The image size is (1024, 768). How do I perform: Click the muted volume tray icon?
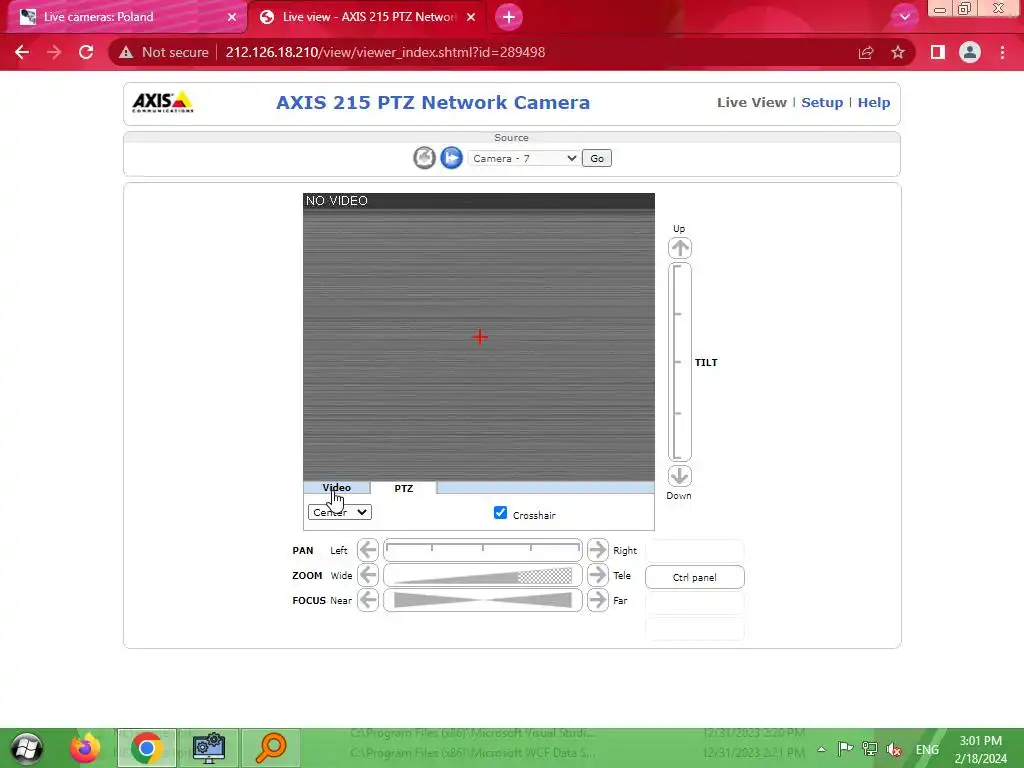tap(894, 749)
